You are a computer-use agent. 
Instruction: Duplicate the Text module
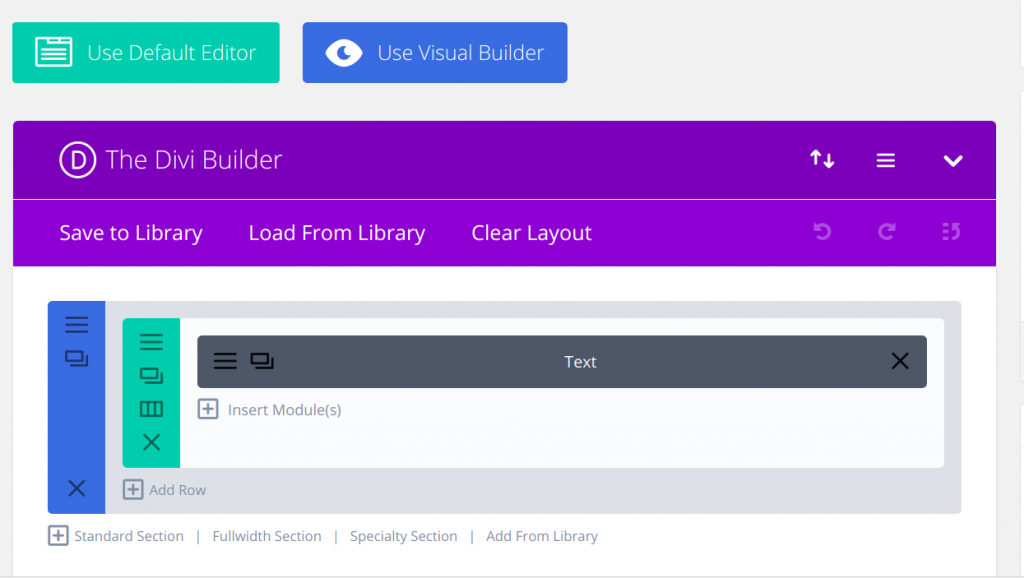pyautogui.click(x=262, y=361)
